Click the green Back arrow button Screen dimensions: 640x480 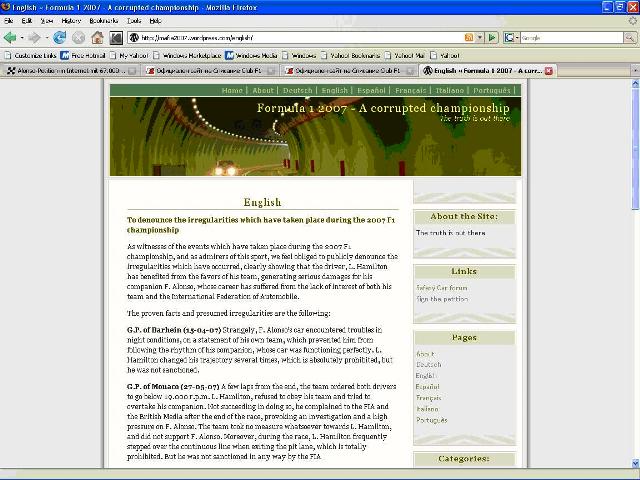point(10,38)
